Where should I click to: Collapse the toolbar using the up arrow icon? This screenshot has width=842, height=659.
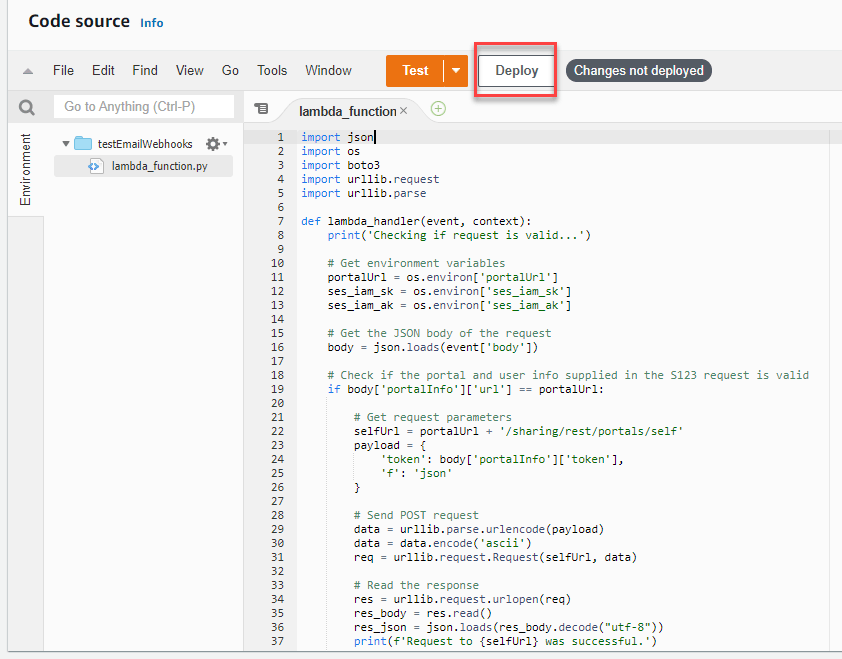[x=26, y=70]
